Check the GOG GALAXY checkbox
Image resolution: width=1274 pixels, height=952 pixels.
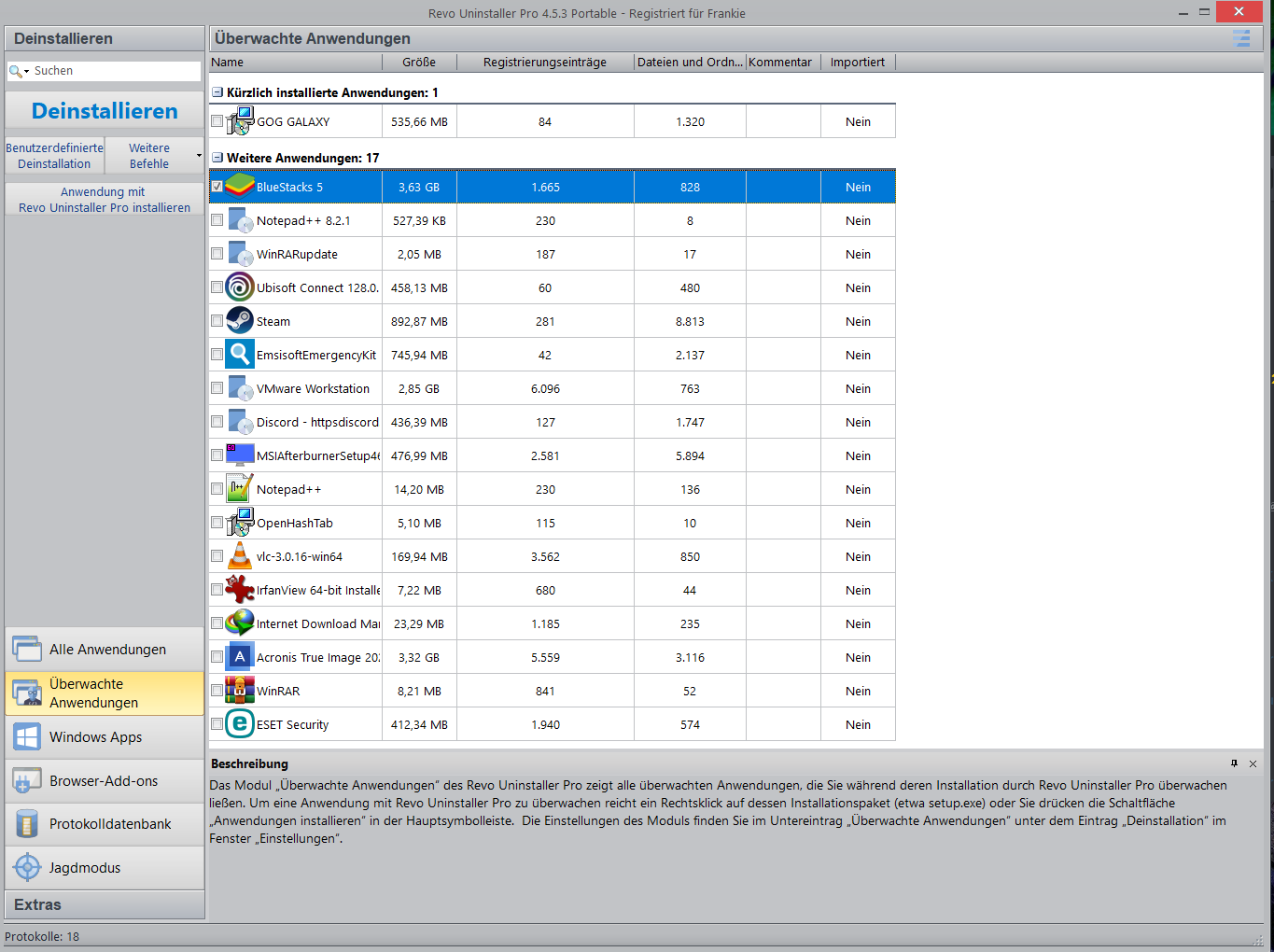[217, 121]
